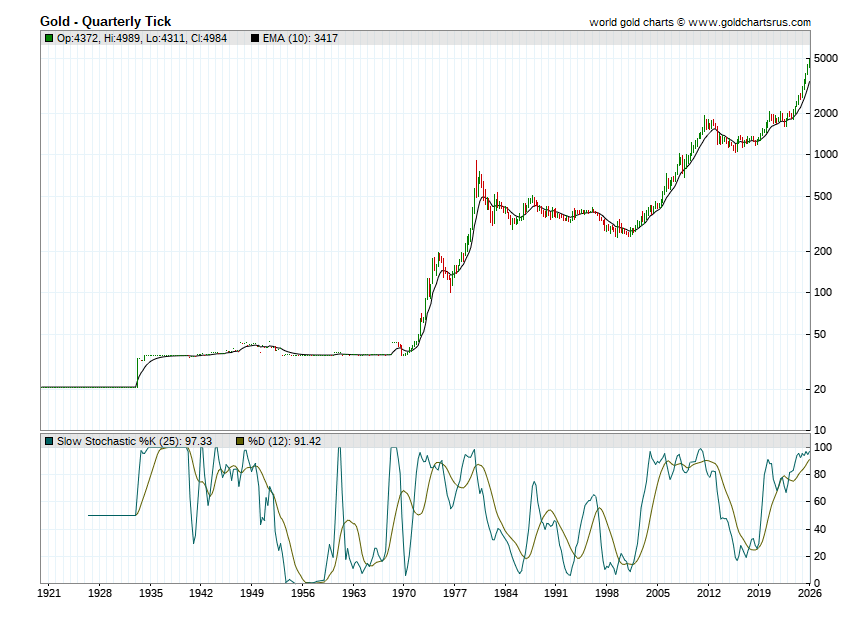Click the %D (12): 91.42 legend text
The height and width of the screenshot is (619, 850).
(285, 440)
